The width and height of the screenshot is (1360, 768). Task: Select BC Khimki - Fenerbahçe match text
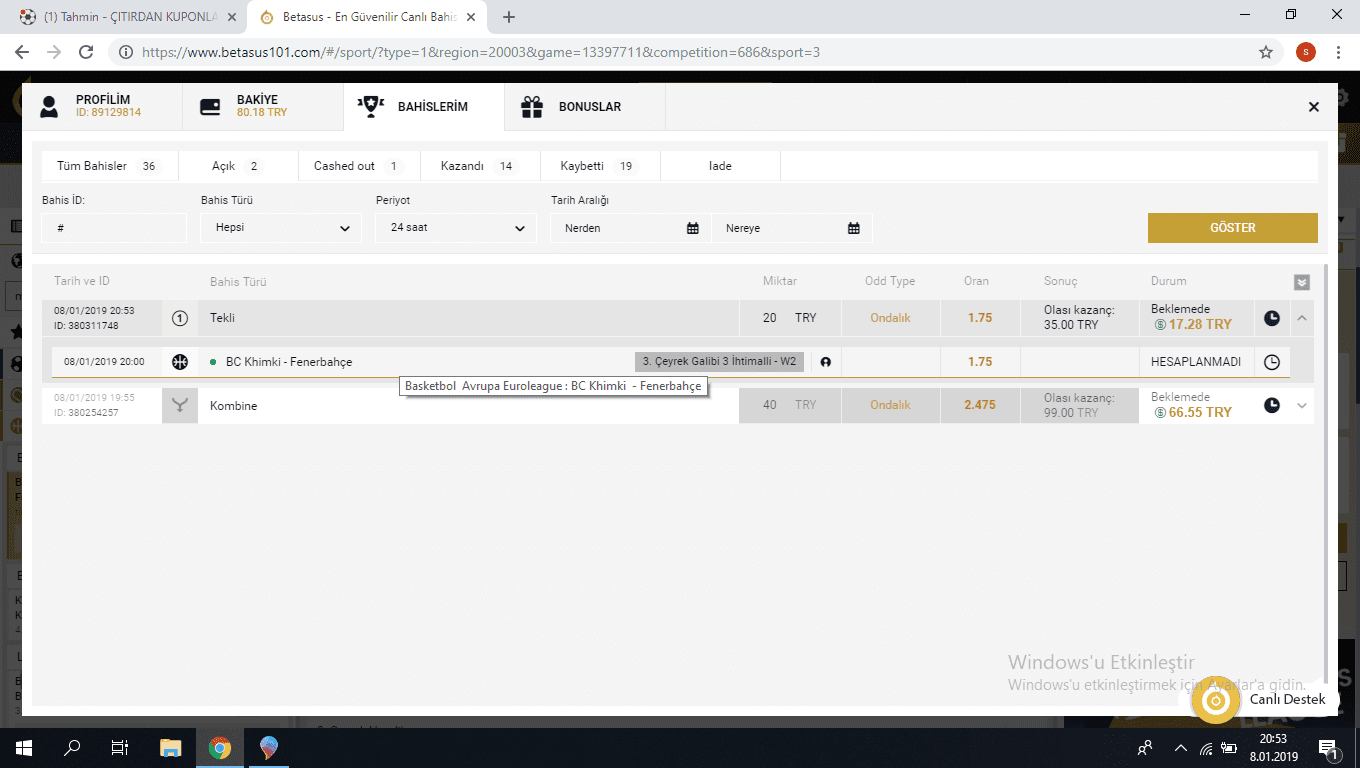point(289,362)
